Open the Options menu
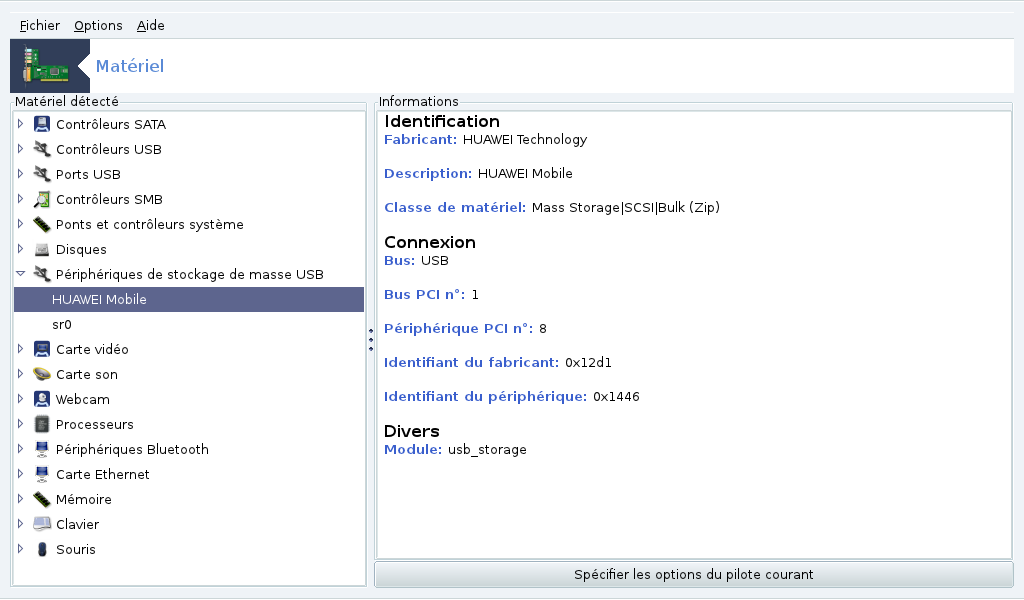This screenshot has height=600, width=1024. pyautogui.click(x=98, y=25)
